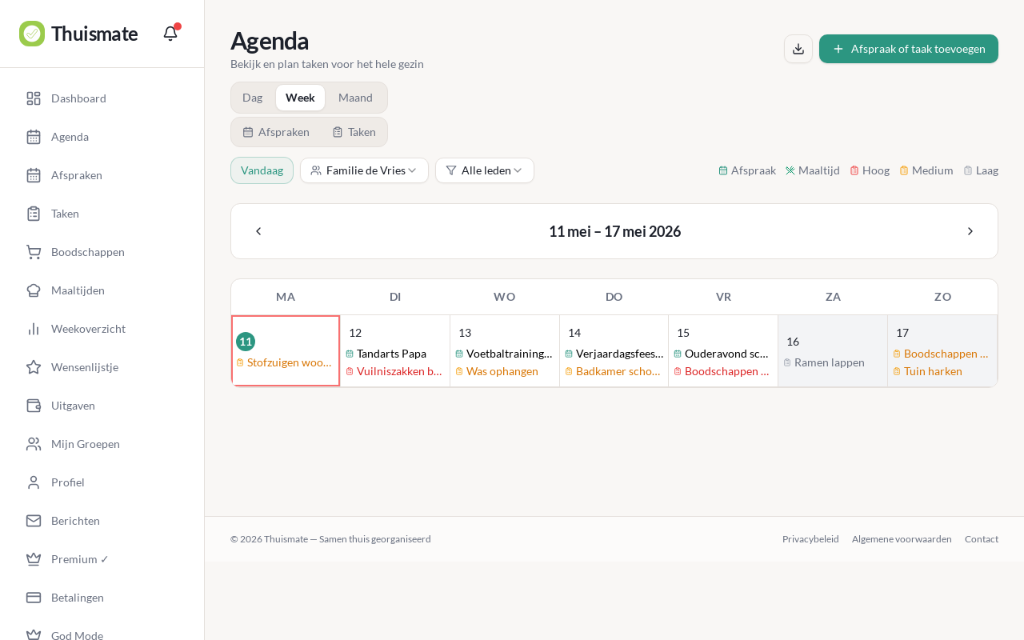
Task: Open the Alle leden filter dropdown
Action: pos(485,170)
